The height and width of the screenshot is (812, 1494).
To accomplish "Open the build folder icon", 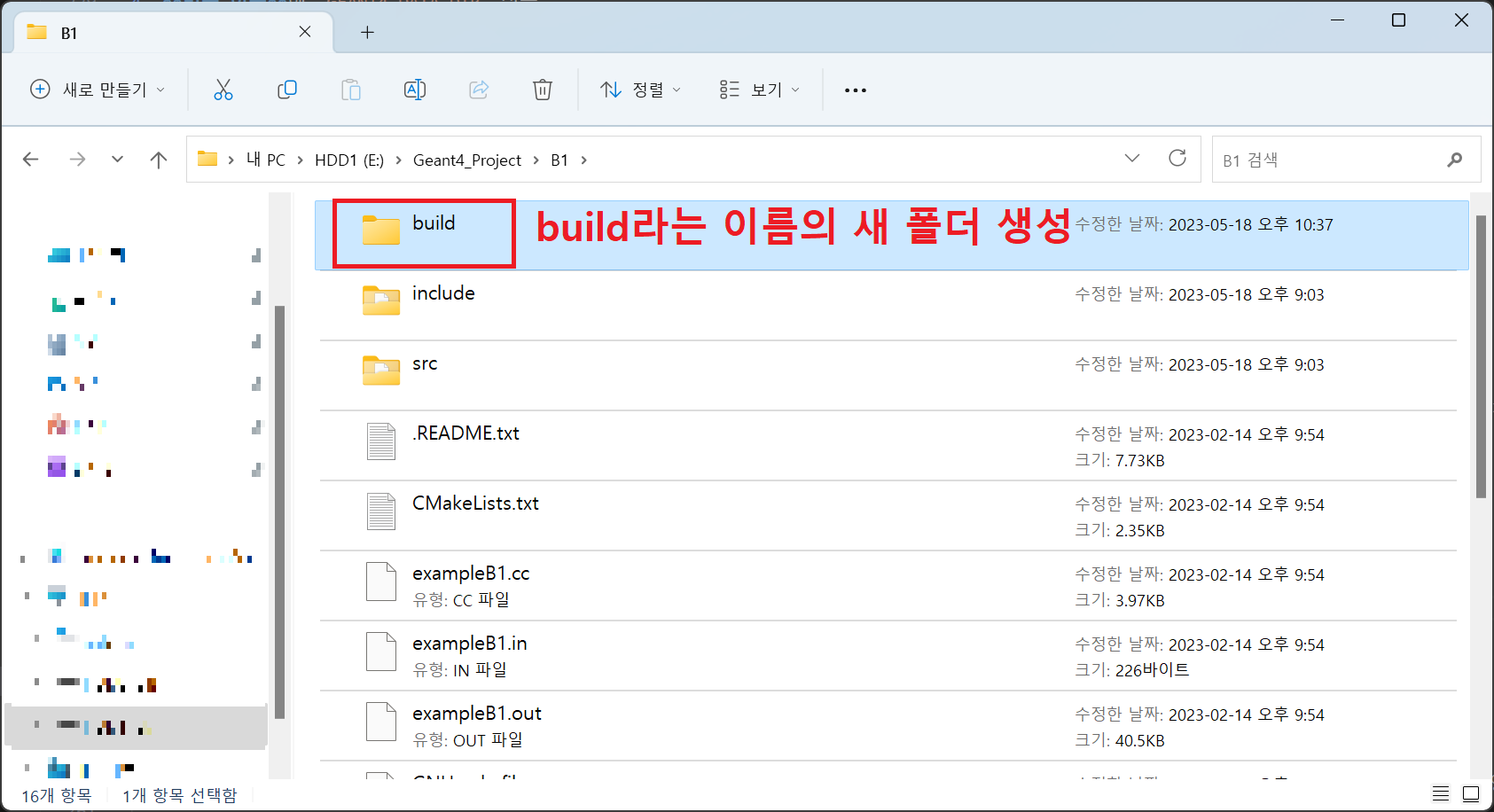I will (x=381, y=230).
